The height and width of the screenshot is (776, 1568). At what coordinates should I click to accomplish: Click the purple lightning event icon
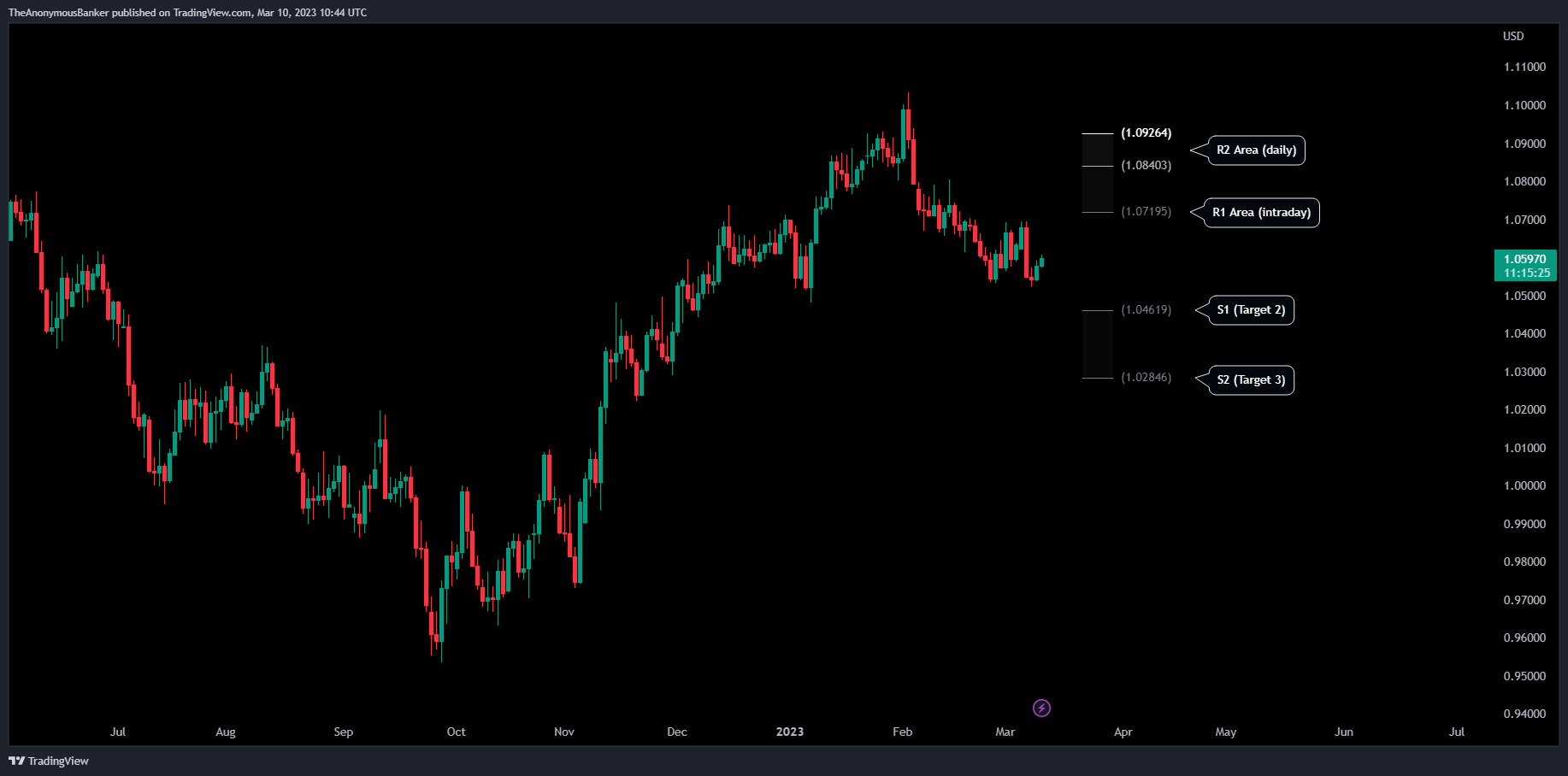tap(1041, 708)
